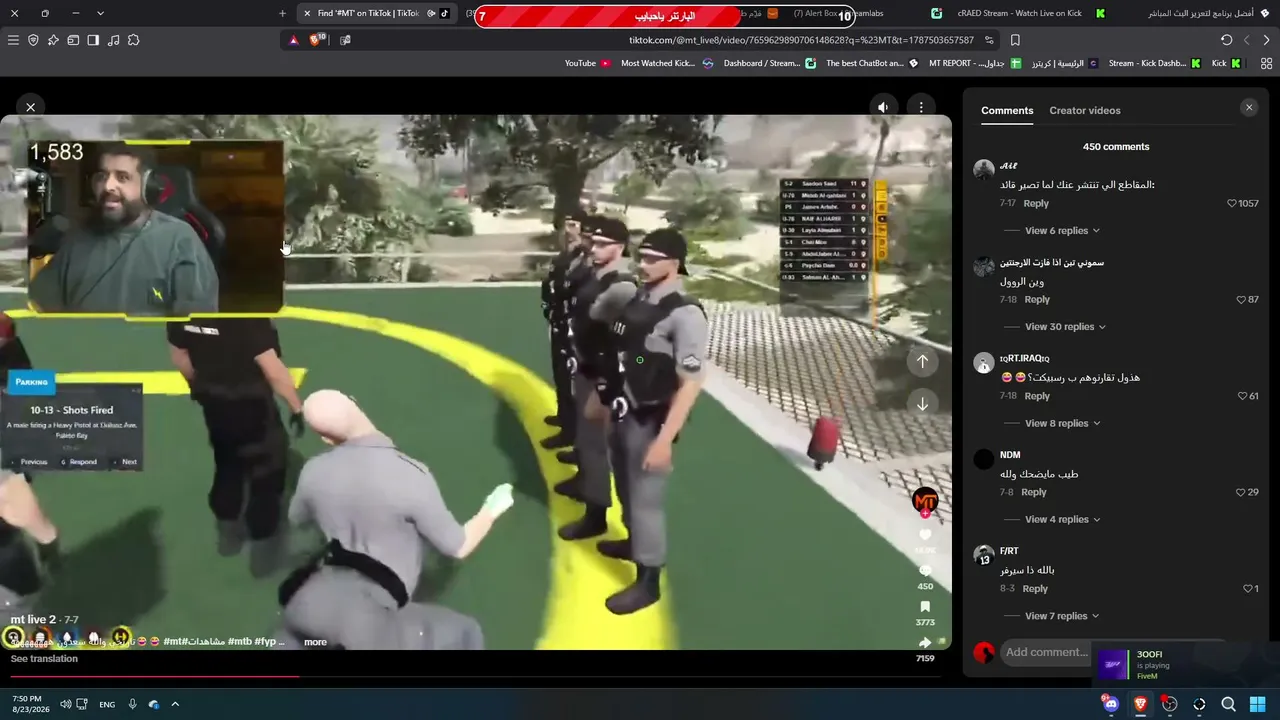1280x720 pixels.
Task: Expand video description with 'more'
Action: (315, 642)
